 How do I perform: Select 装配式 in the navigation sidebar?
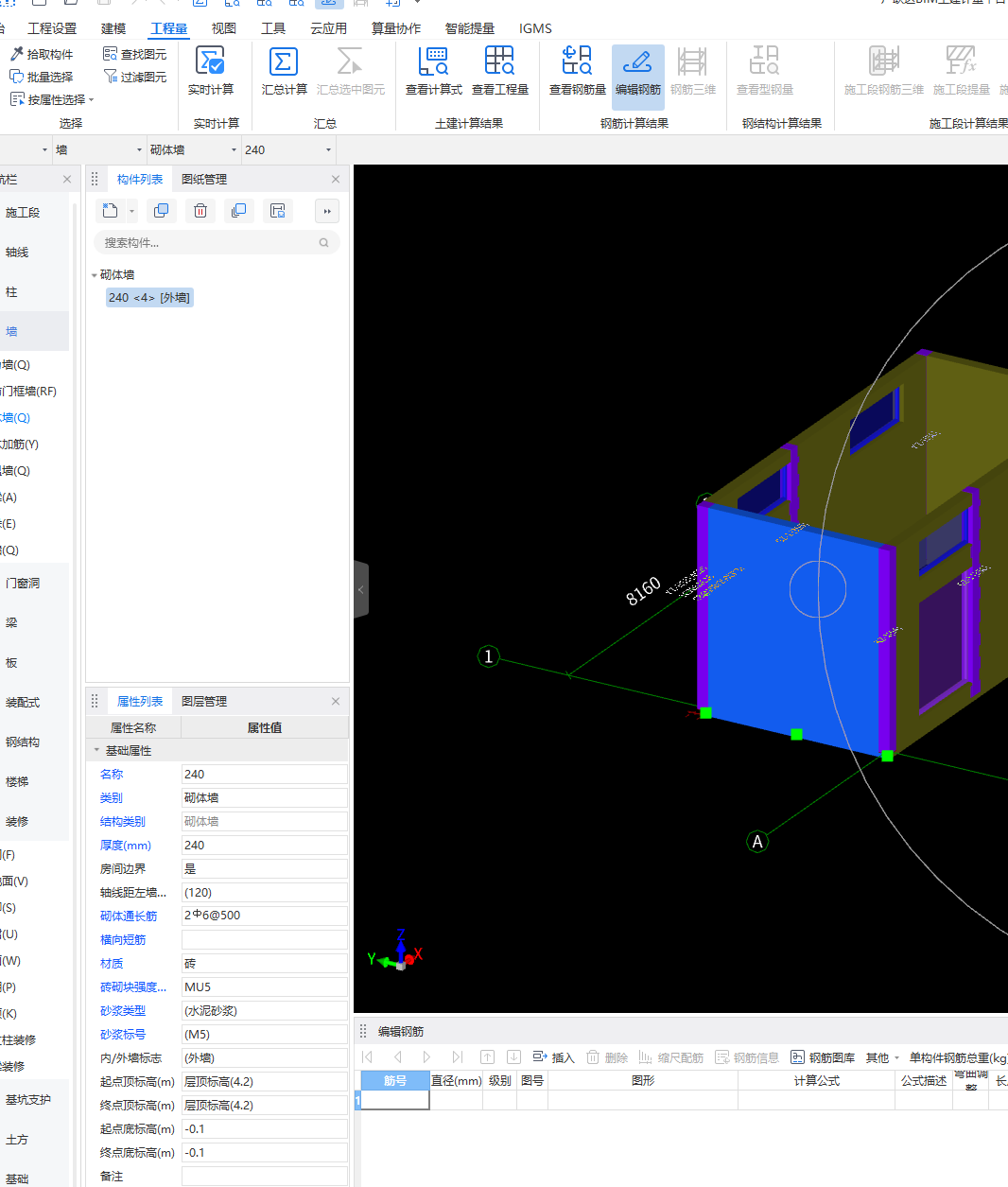[x=23, y=703]
